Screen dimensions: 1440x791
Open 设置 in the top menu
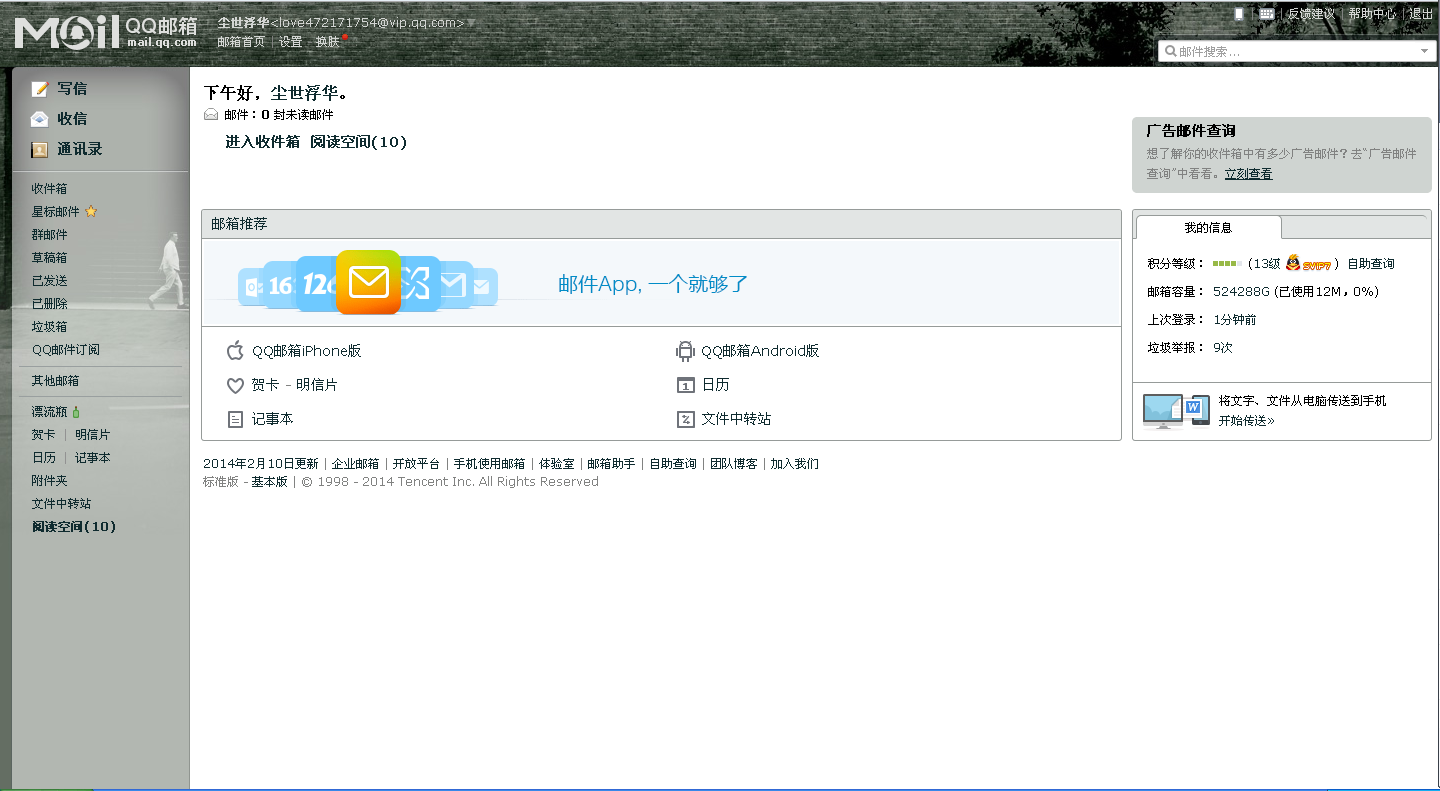point(290,42)
